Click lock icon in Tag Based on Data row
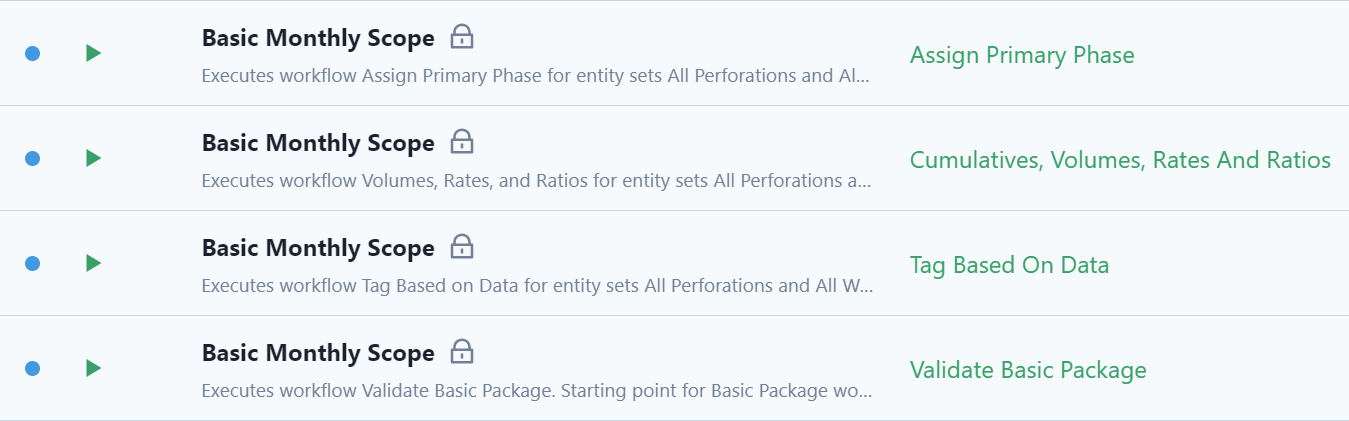 (461, 247)
